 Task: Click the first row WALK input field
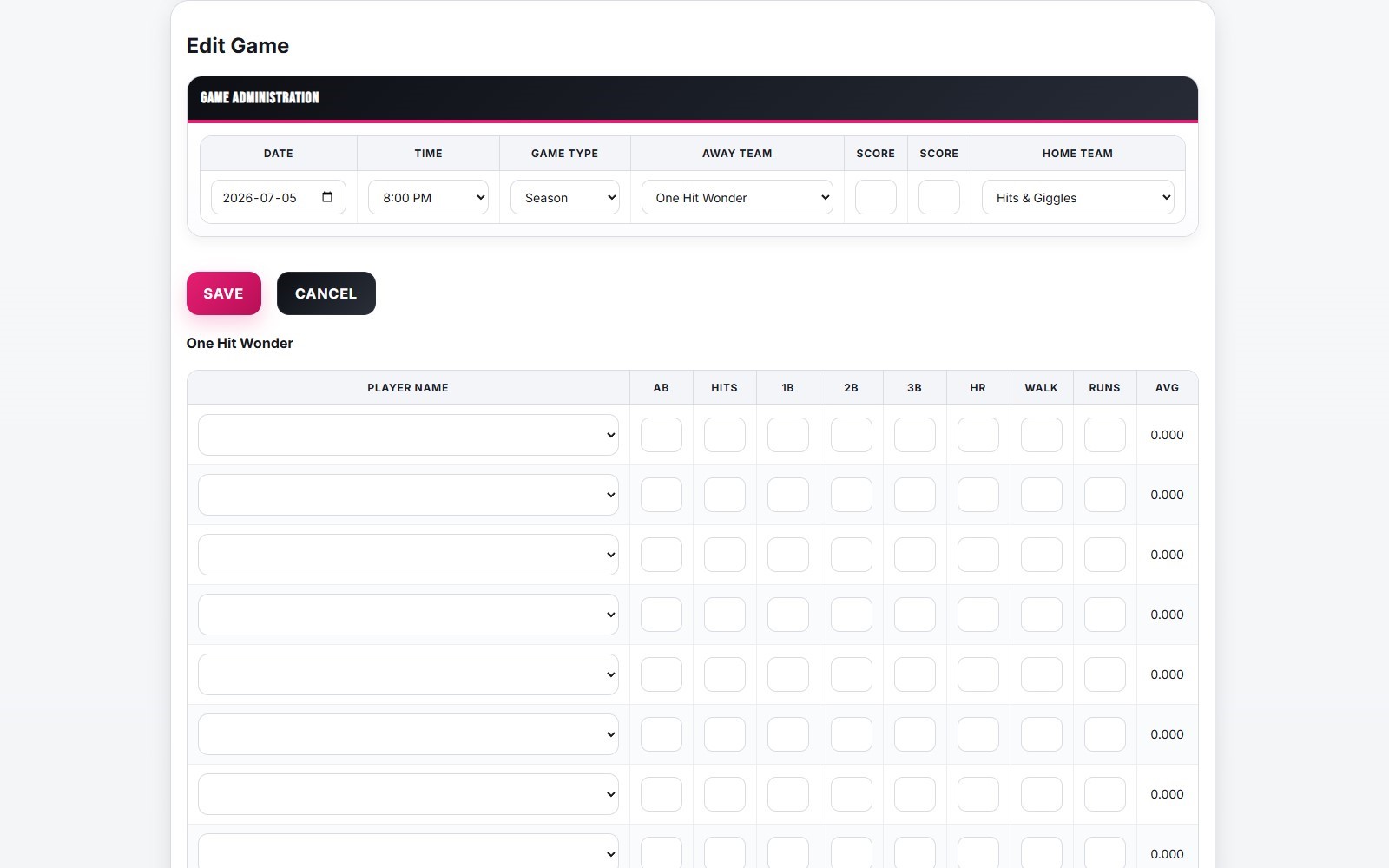point(1042,435)
